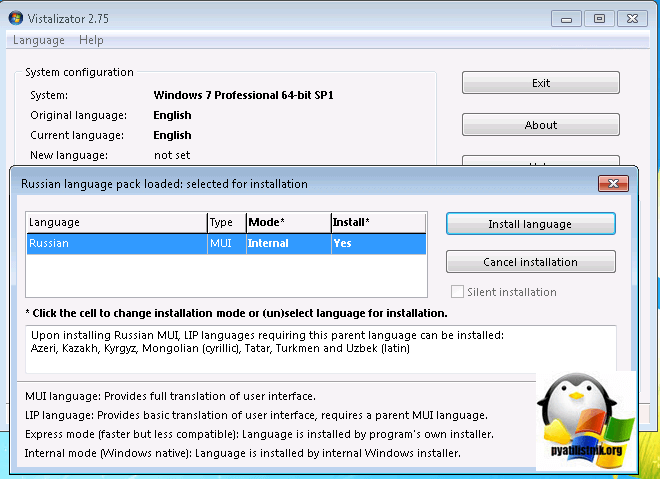Click the LIP languages info text box
The height and width of the screenshot is (479, 660).
[321, 349]
